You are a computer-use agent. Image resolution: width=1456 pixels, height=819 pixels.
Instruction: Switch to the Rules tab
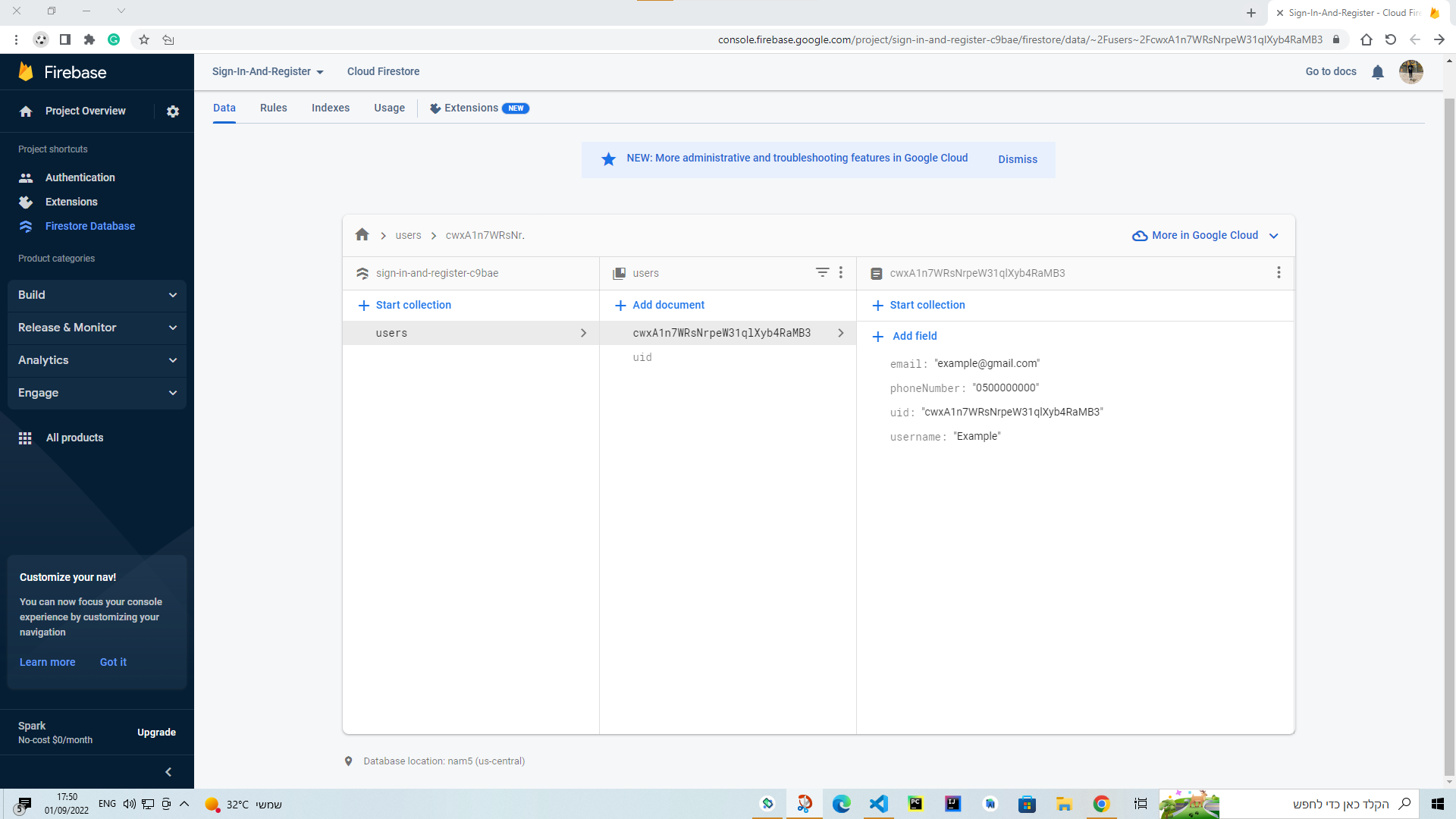click(273, 108)
